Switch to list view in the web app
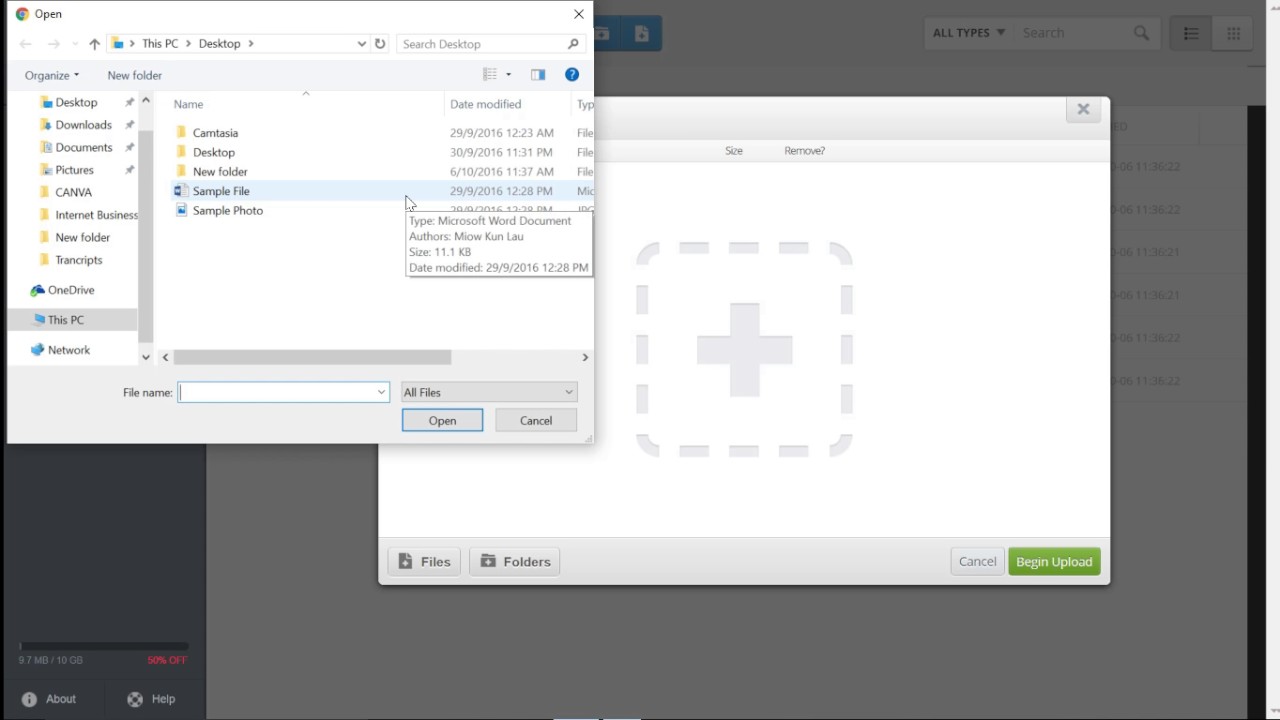 tap(1191, 33)
